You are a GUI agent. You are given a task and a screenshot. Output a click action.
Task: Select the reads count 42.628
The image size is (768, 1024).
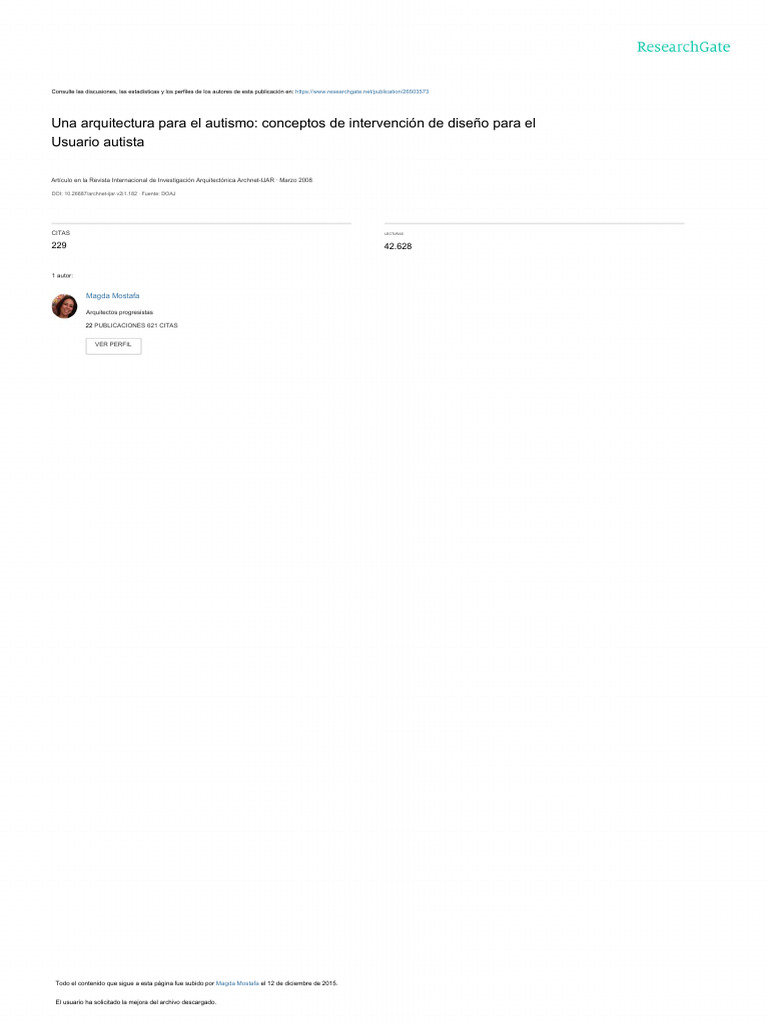click(398, 246)
